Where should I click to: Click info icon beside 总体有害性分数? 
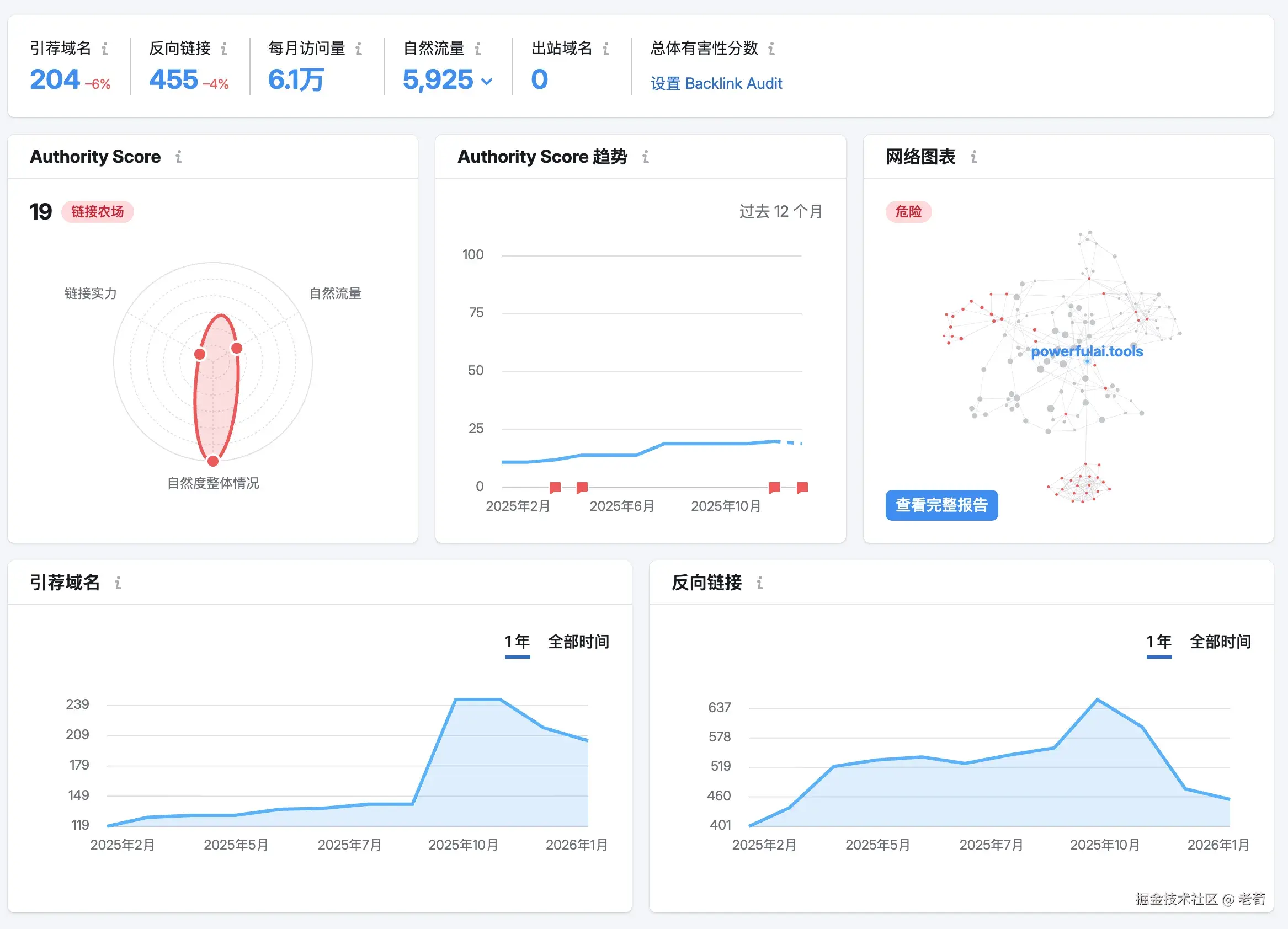click(x=771, y=49)
